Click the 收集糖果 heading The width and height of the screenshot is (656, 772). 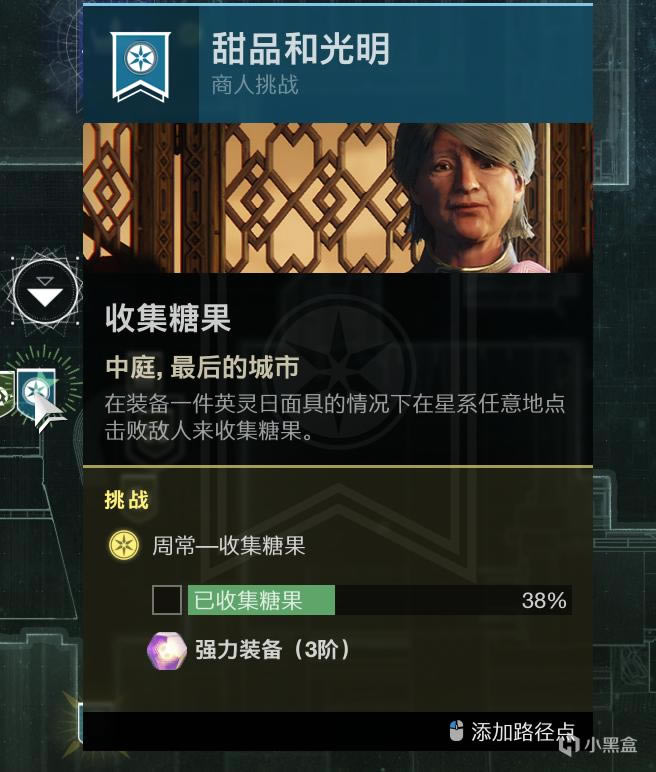point(168,318)
